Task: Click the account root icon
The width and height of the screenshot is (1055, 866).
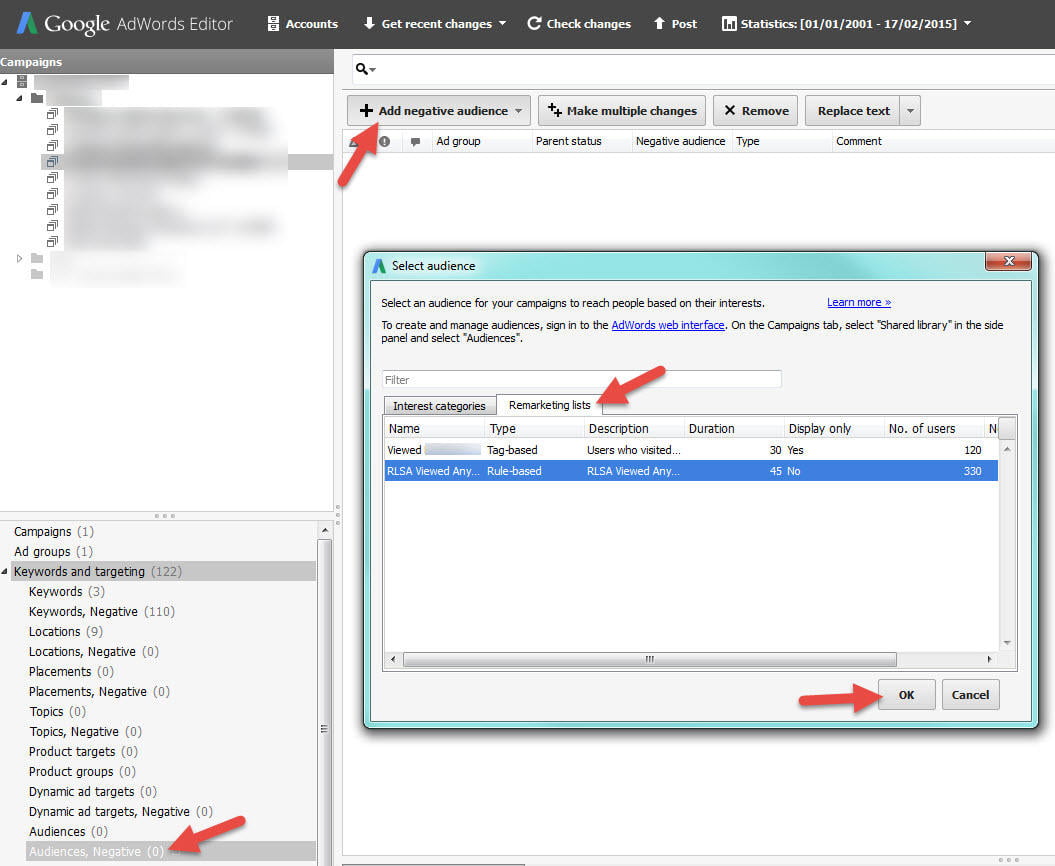Action: point(22,82)
